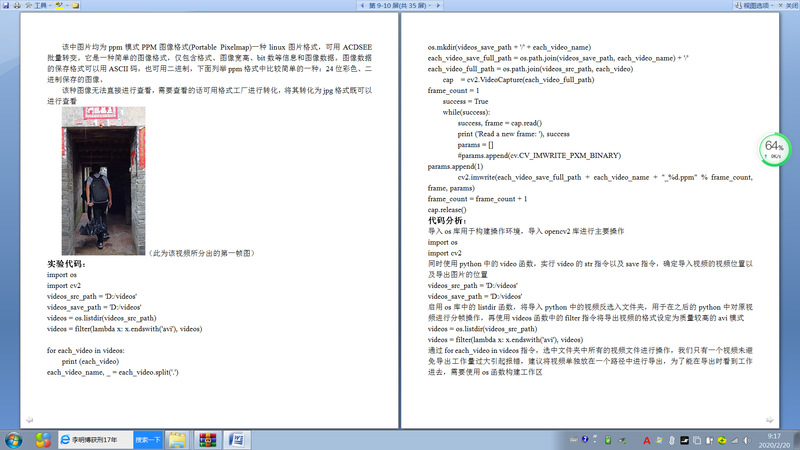Viewport: 800px width, 450px height.
Task: Click the green 64% floating circle indicator
Action: 773,149
